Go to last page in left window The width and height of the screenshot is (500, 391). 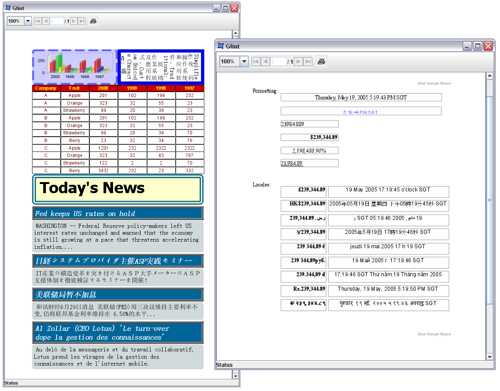tap(82, 21)
